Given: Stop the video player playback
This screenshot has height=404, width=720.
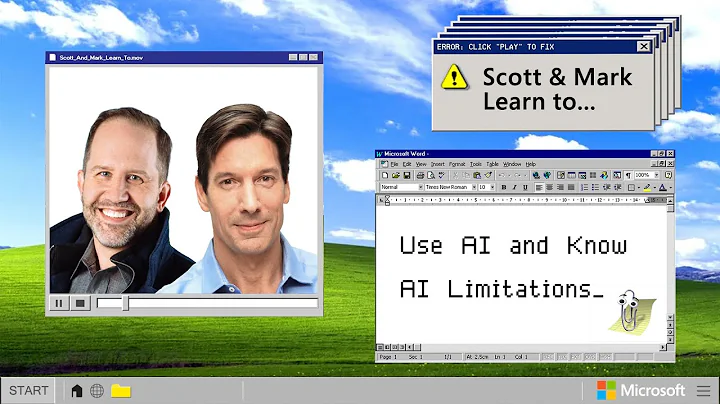Looking at the screenshot, I should (x=80, y=303).
